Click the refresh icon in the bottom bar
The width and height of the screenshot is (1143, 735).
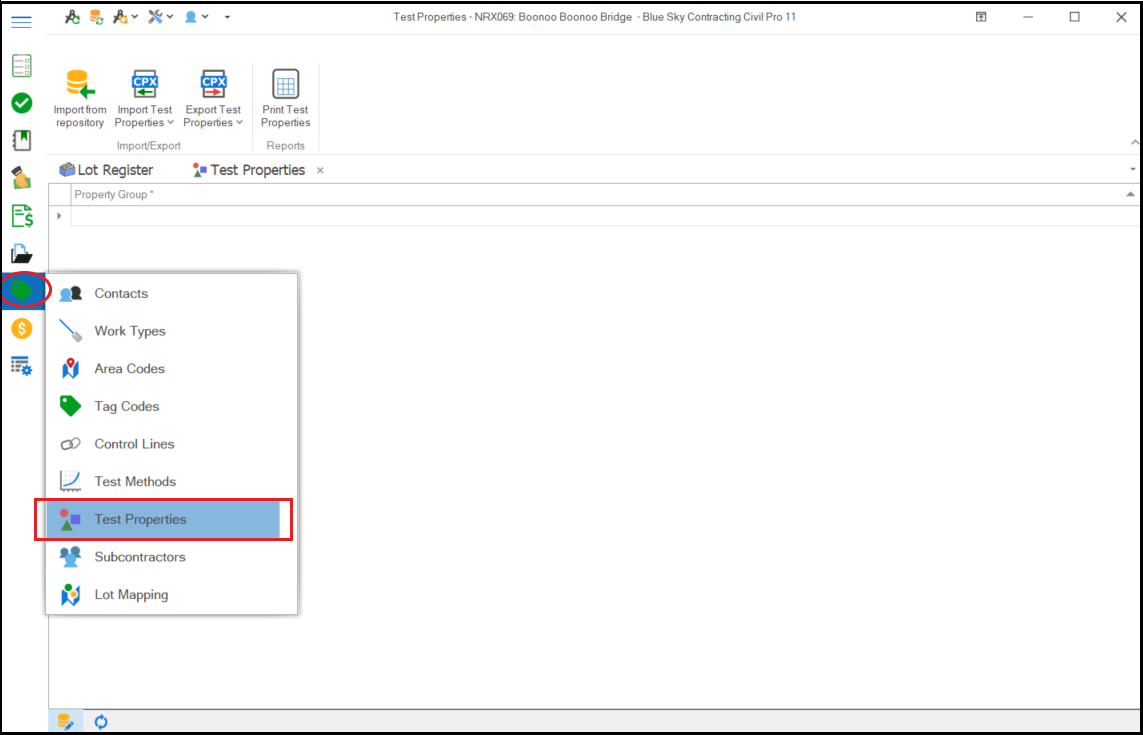coord(101,722)
